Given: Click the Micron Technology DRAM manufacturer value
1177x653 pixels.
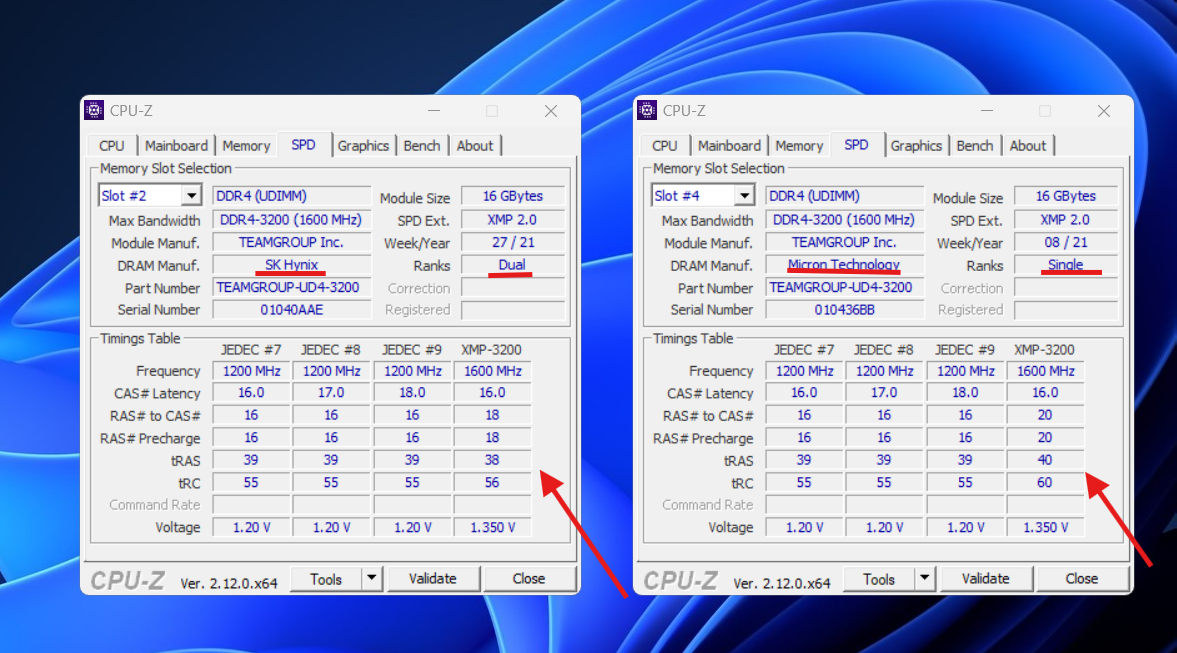Looking at the screenshot, I should click(844, 265).
